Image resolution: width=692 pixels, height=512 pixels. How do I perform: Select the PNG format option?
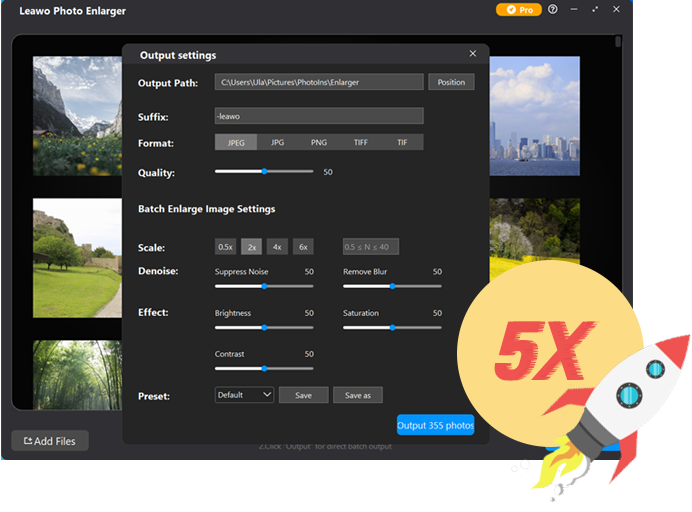319,143
